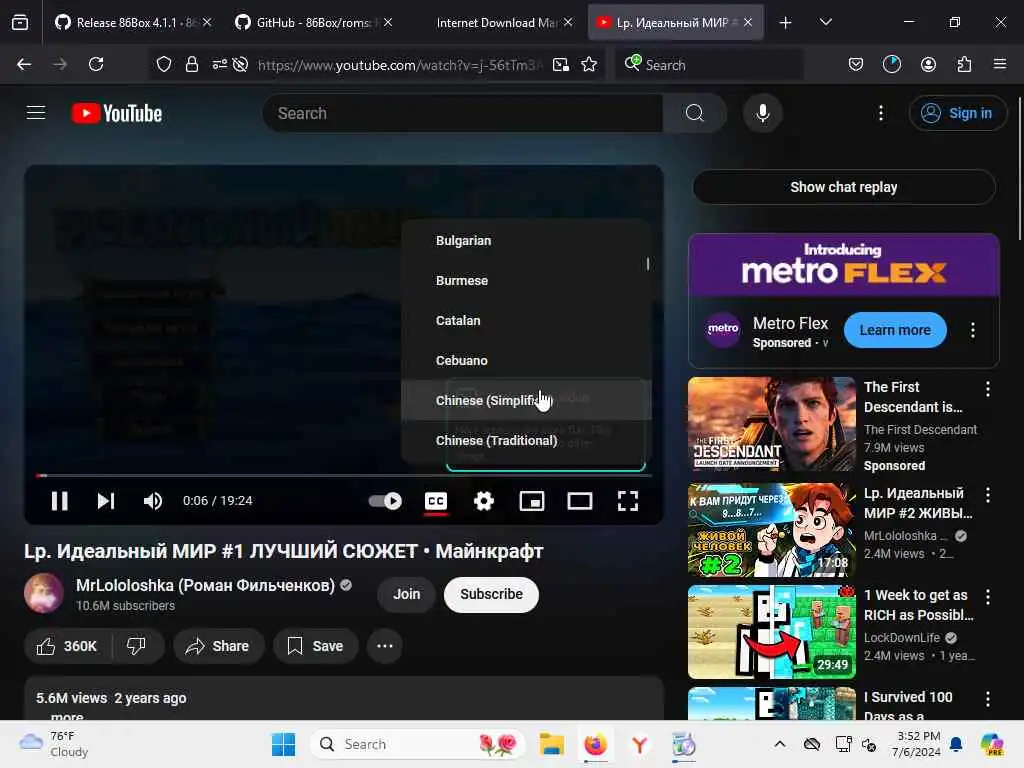Screen dimensions: 1024x768
Task: Save the video to playlist
Action: [315, 646]
